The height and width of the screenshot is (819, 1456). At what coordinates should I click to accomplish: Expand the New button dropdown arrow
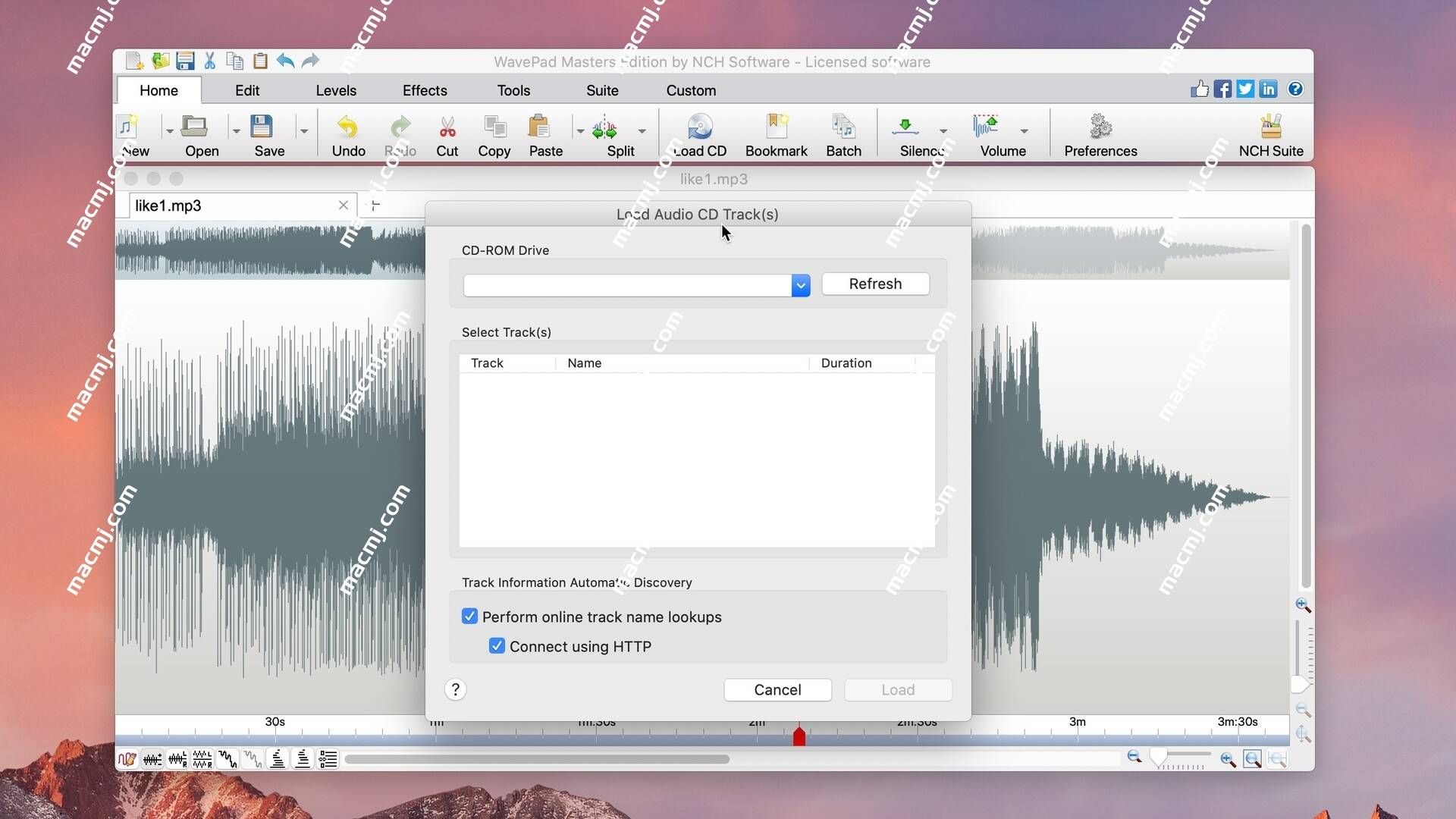[x=169, y=131]
